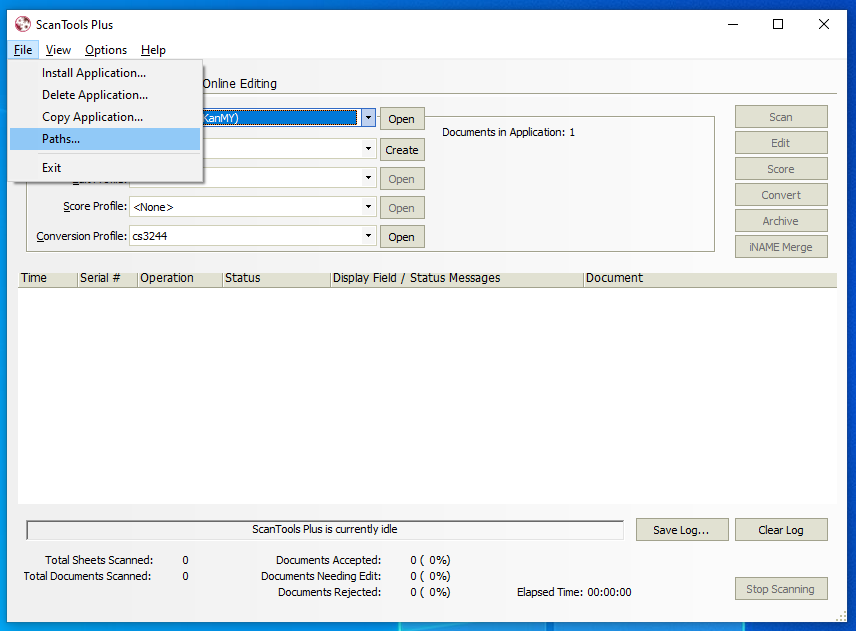Switch to the Online Editing tab

240,84
